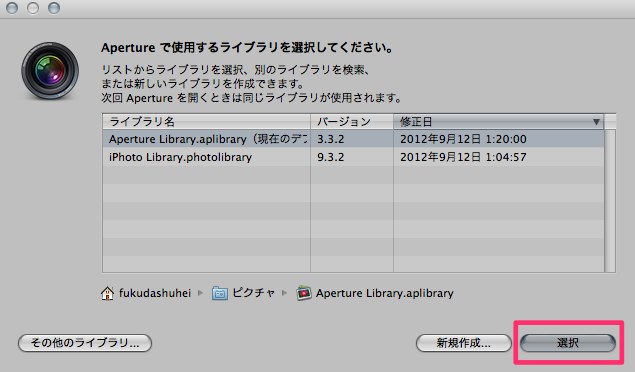Sort by 修正日 column header
This screenshot has height=372, width=635.
coord(498,121)
